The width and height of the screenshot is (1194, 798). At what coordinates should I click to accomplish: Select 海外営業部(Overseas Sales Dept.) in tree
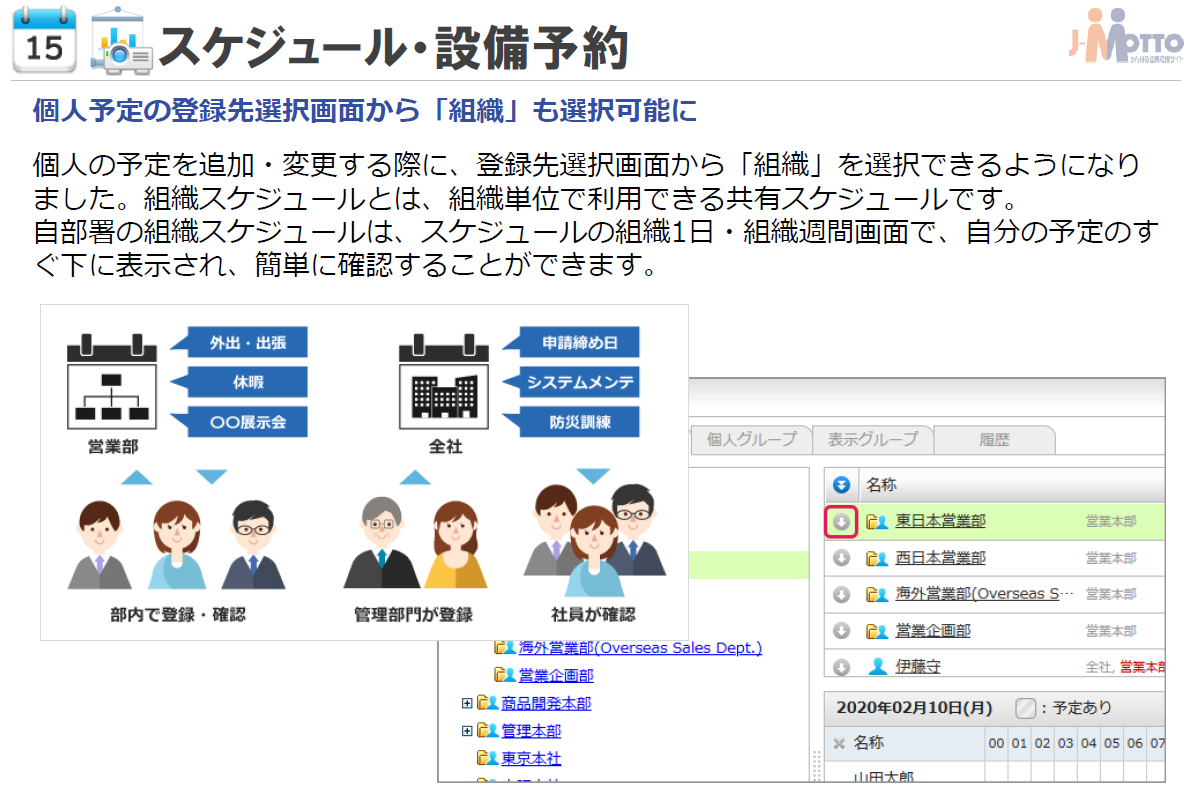639,648
